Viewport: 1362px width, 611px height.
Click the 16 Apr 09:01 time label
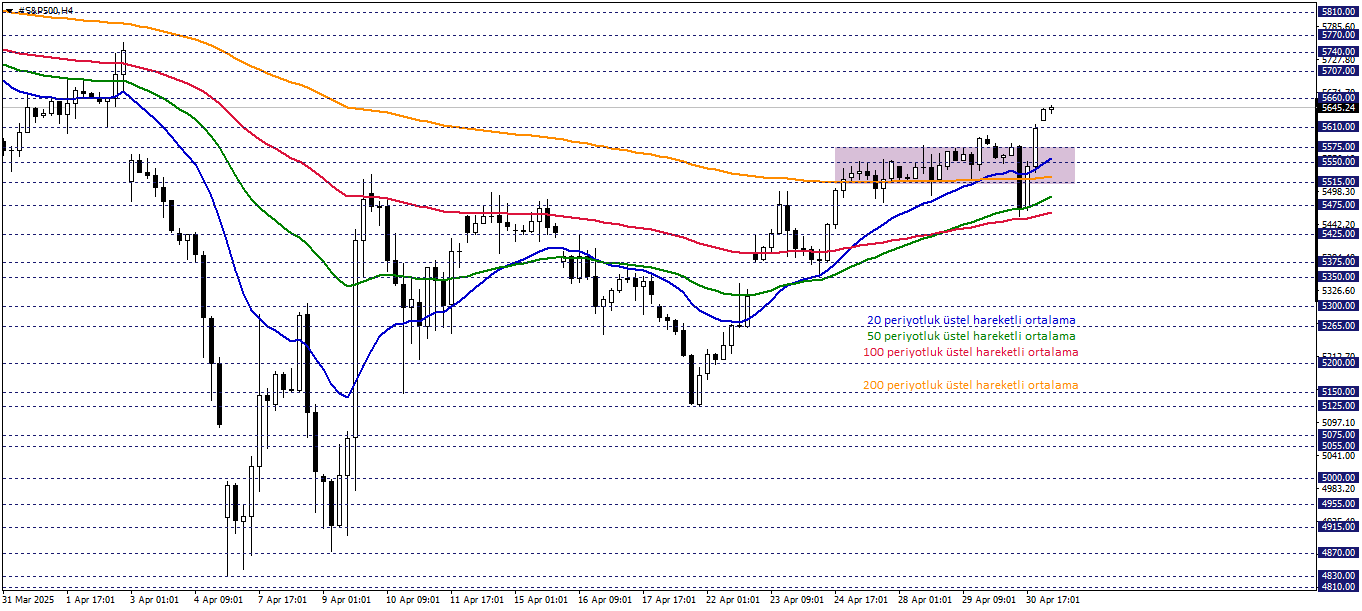click(x=605, y=601)
